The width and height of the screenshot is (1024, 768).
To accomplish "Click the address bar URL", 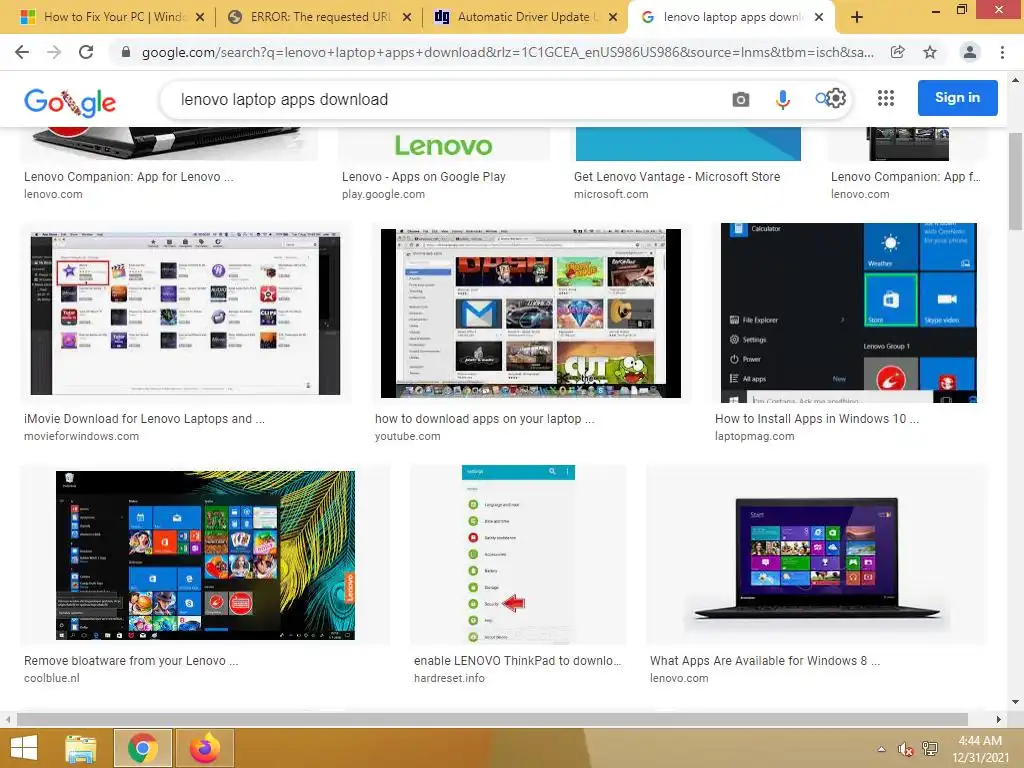I will click(x=507, y=52).
